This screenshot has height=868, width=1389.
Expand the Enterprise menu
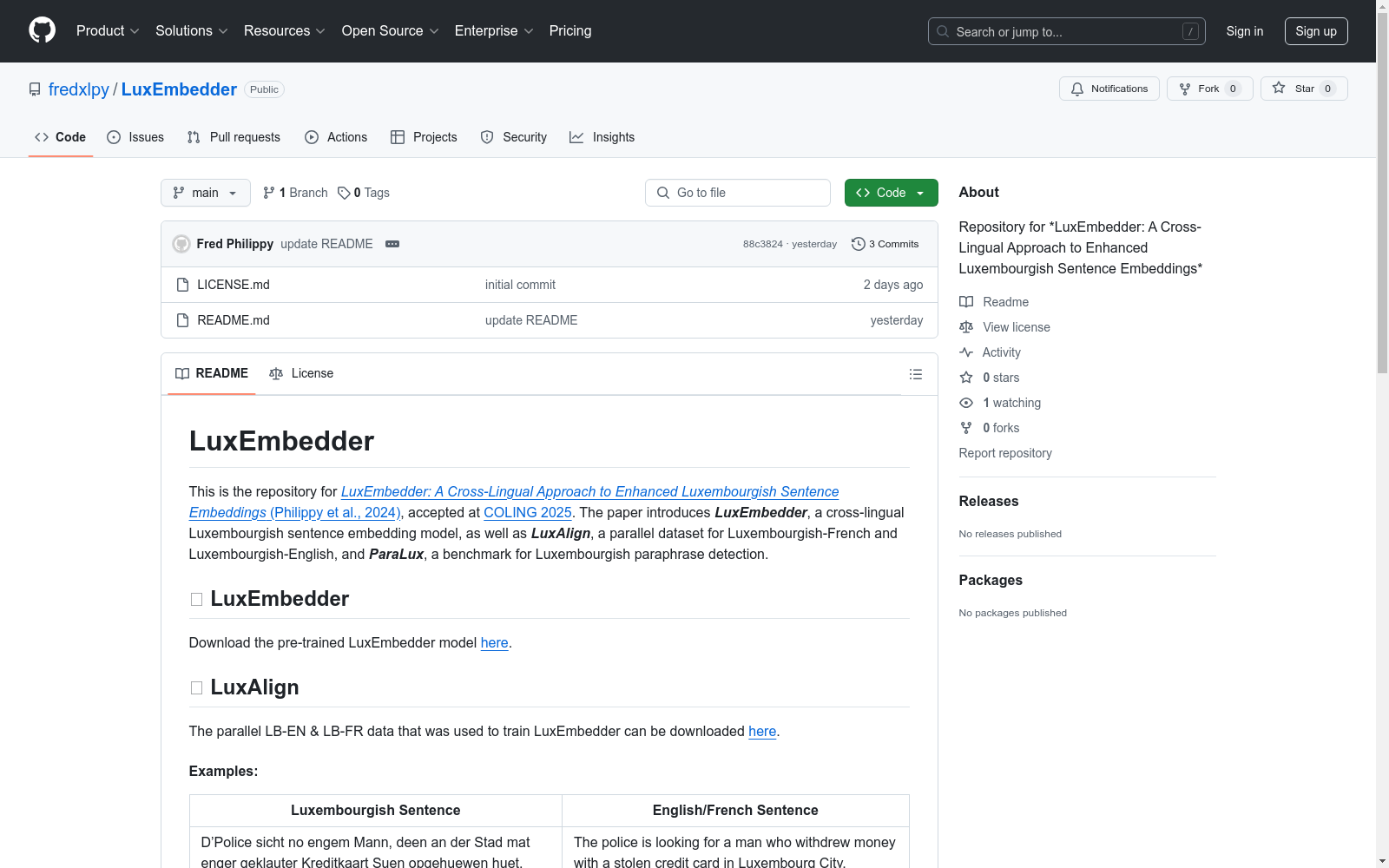[x=494, y=30]
